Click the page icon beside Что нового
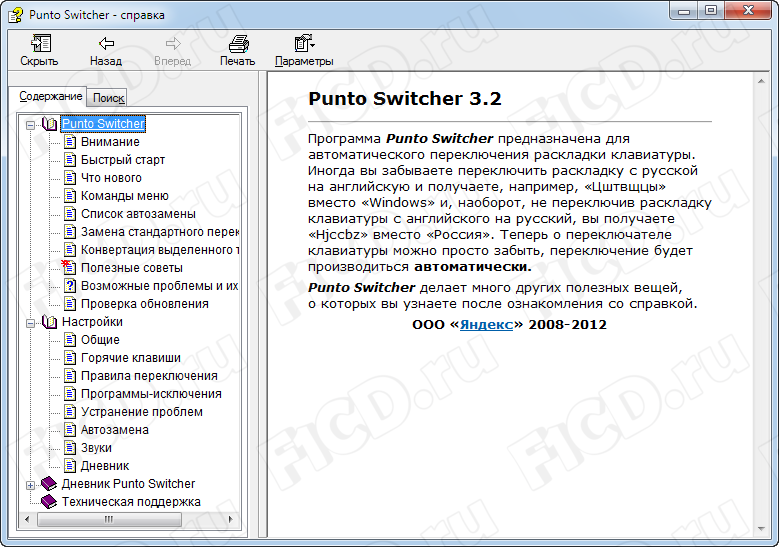Screen dimensions: 779x547 pyautogui.click(x=70, y=178)
